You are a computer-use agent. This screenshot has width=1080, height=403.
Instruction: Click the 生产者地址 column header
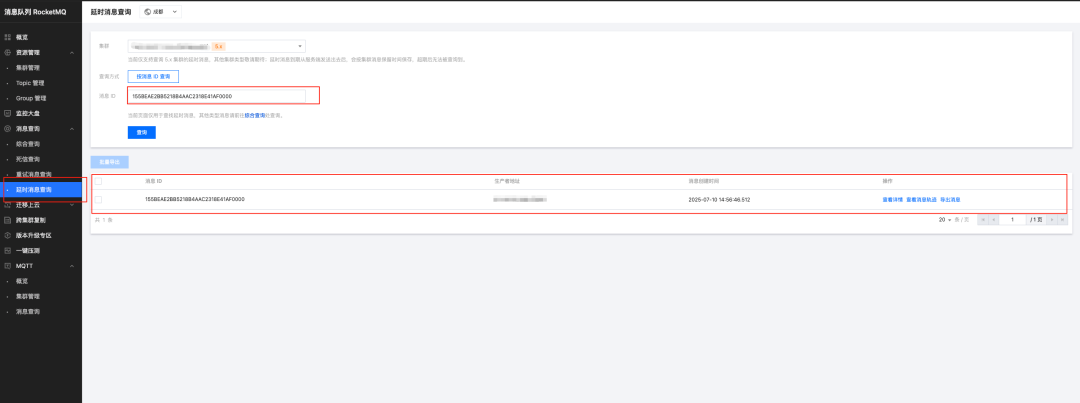(x=507, y=181)
